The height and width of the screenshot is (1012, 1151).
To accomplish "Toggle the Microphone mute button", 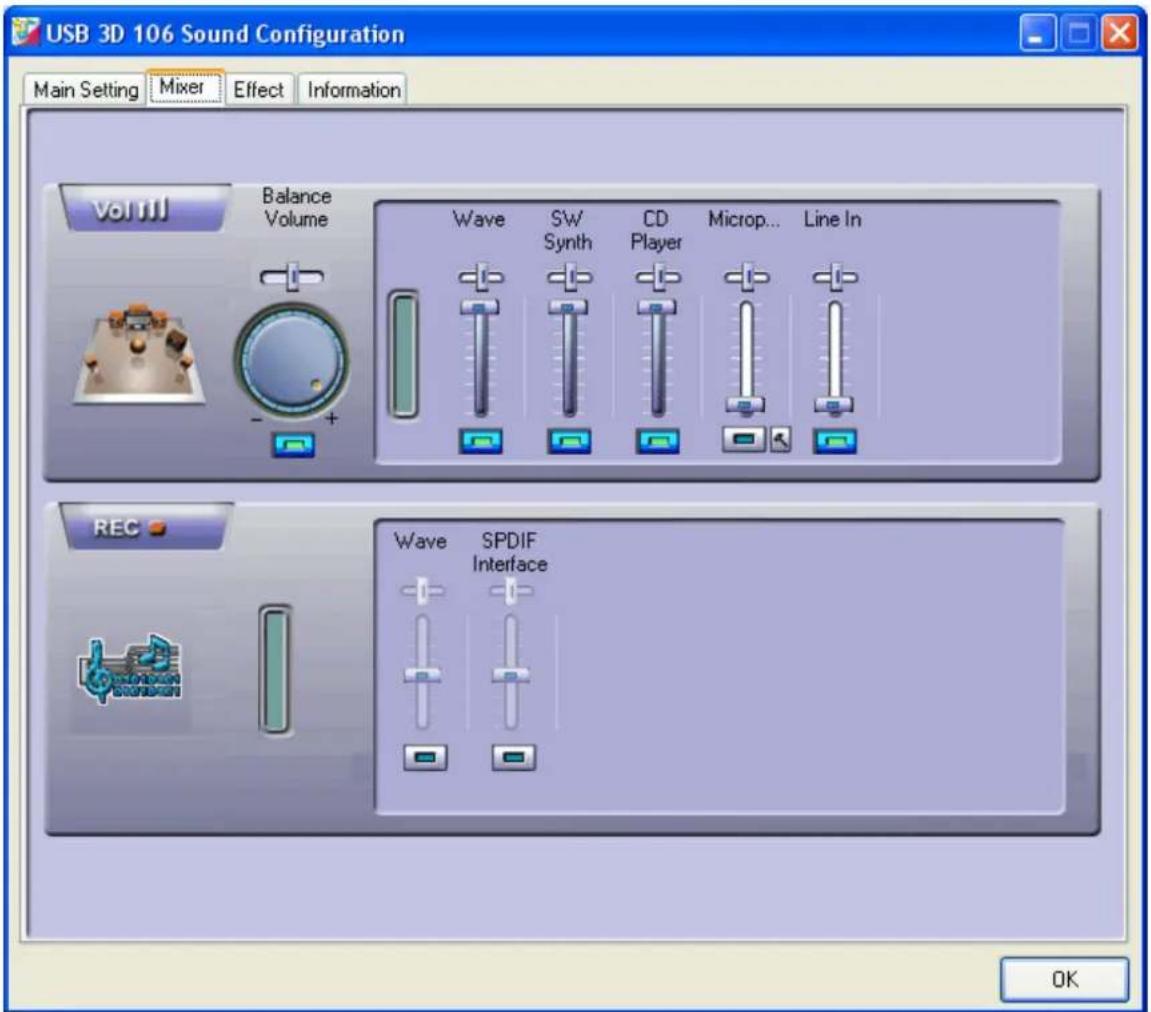I will [744, 439].
